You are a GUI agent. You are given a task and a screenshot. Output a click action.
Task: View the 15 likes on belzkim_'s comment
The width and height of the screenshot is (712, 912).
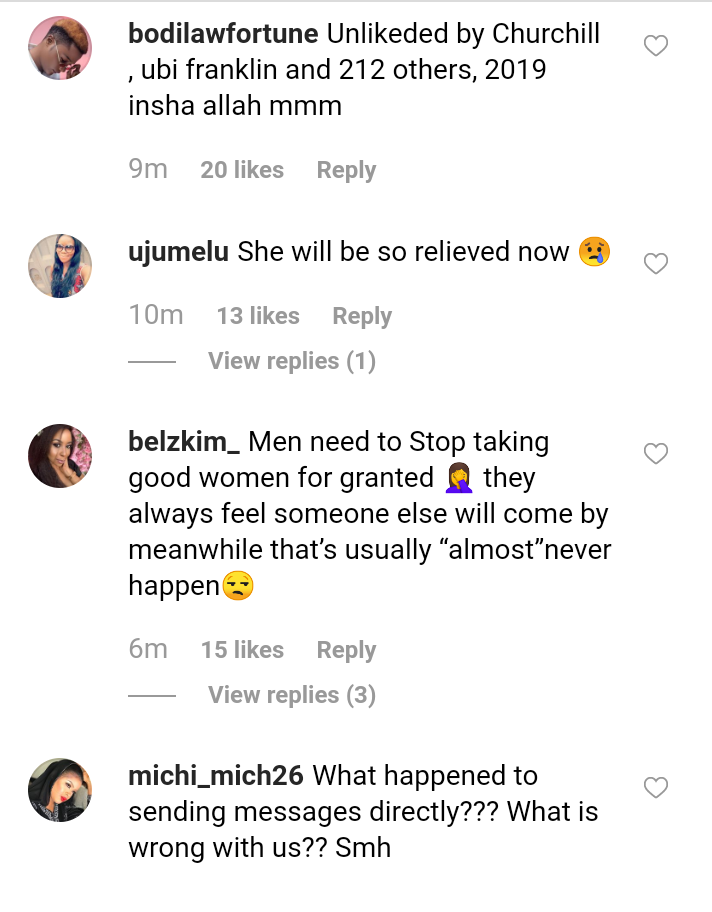pos(242,651)
